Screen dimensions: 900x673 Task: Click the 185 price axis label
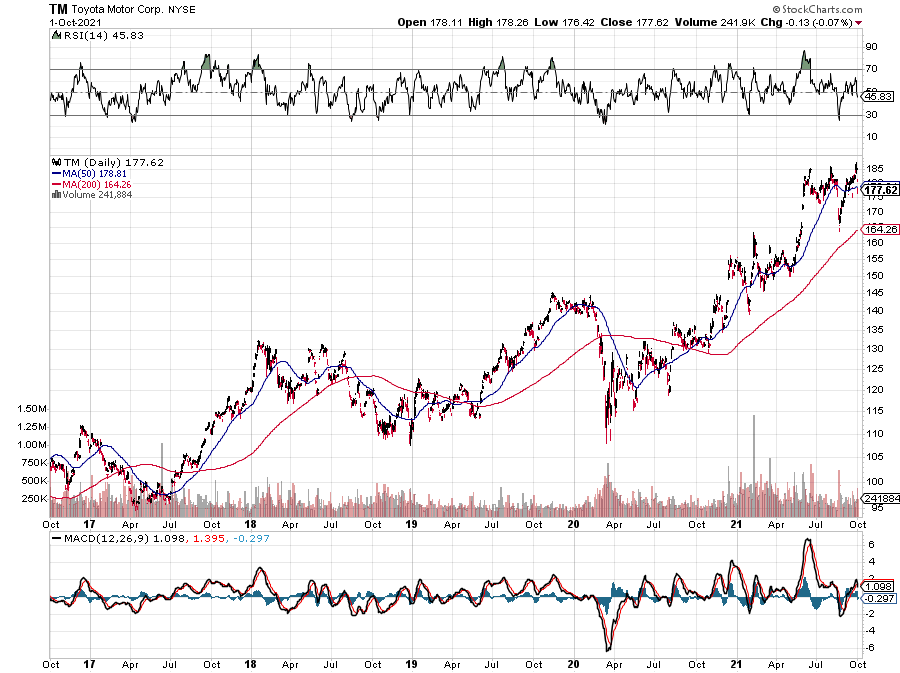tap(875, 169)
